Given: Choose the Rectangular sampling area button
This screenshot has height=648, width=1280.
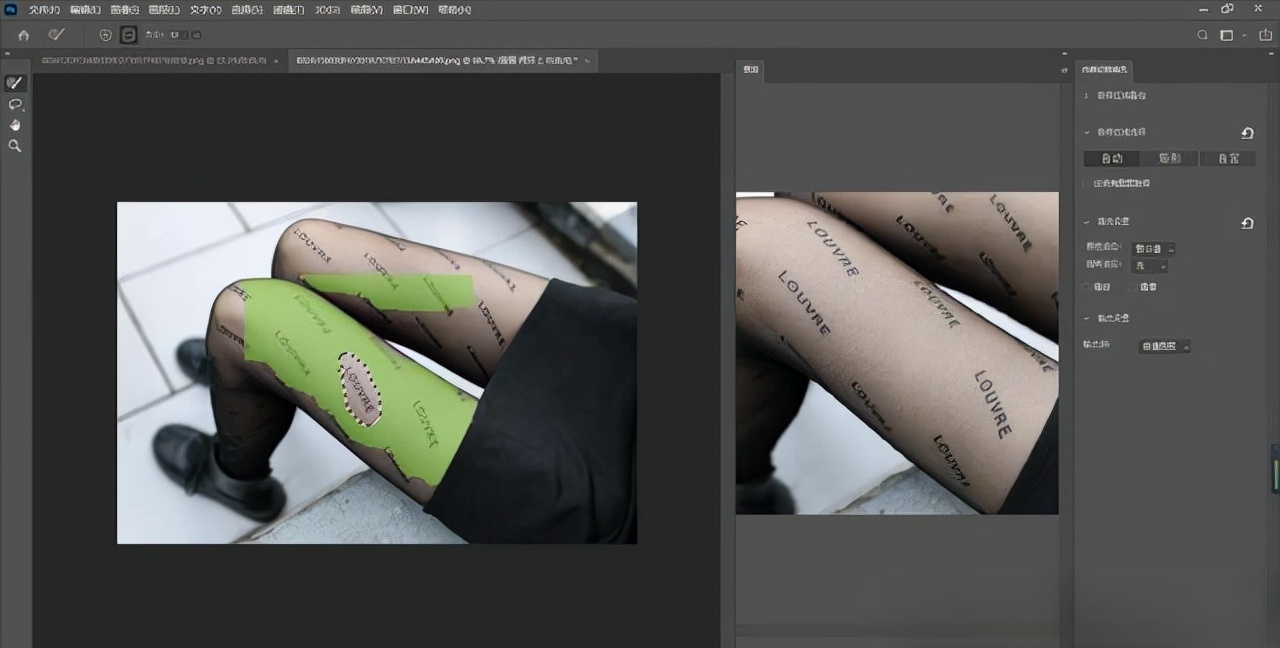Looking at the screenshot, I should (1170, 158).
